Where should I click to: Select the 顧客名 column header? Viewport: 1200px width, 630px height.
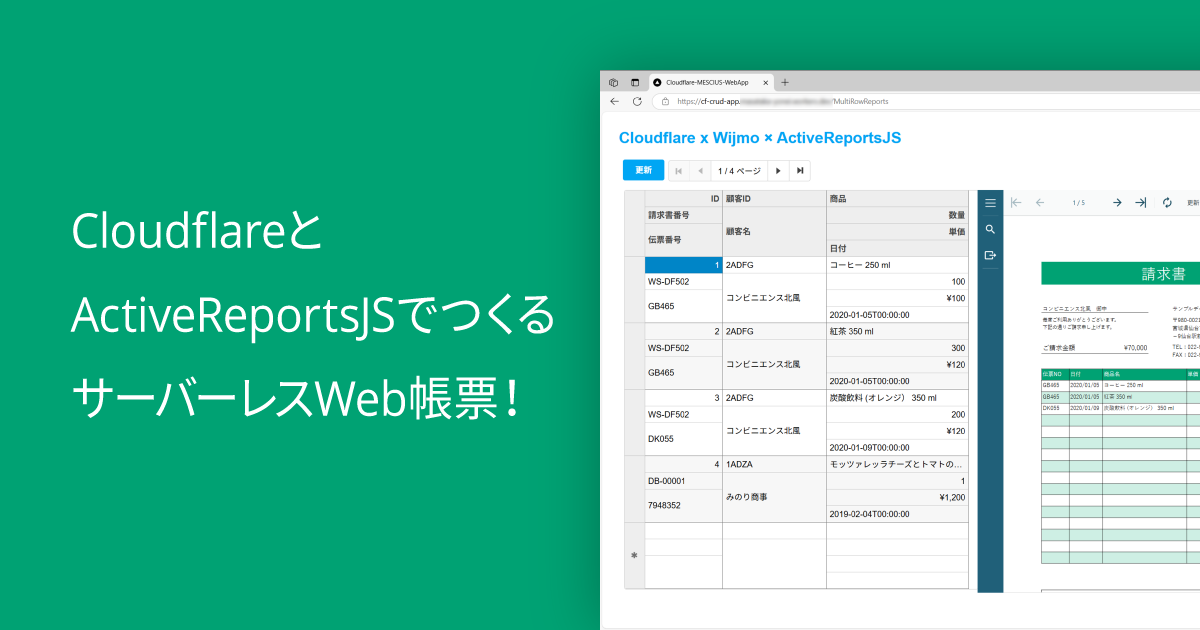coord(774,232)
